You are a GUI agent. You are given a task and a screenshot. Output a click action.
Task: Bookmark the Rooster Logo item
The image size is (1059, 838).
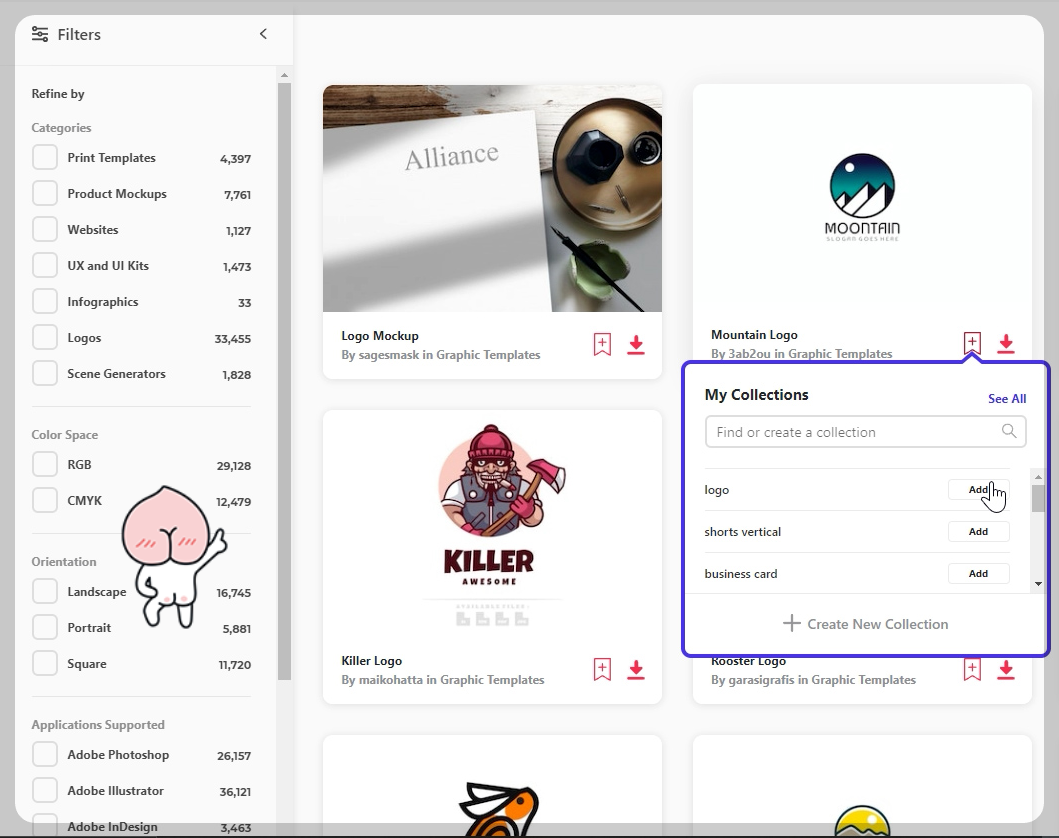[972, 669]
